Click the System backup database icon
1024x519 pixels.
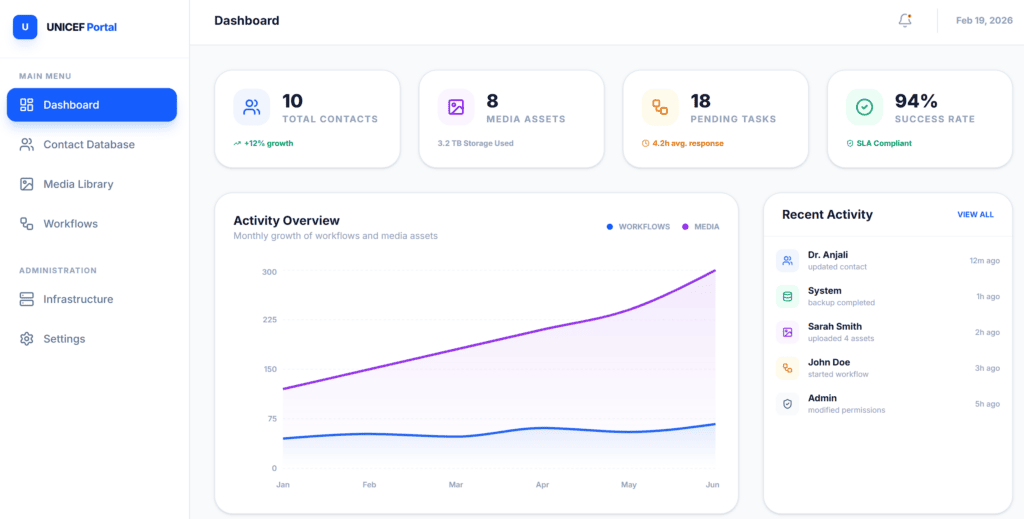point(787,296)
